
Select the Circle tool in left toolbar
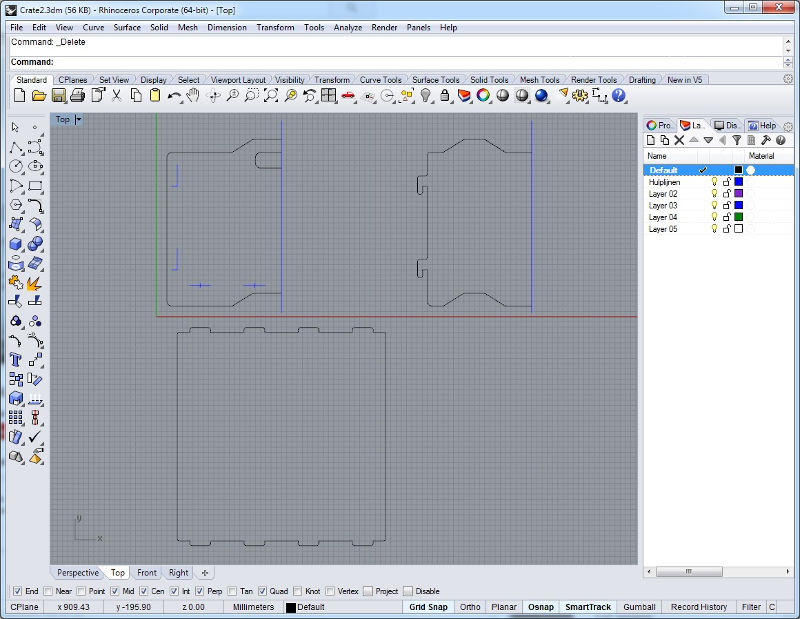[16, 166]
